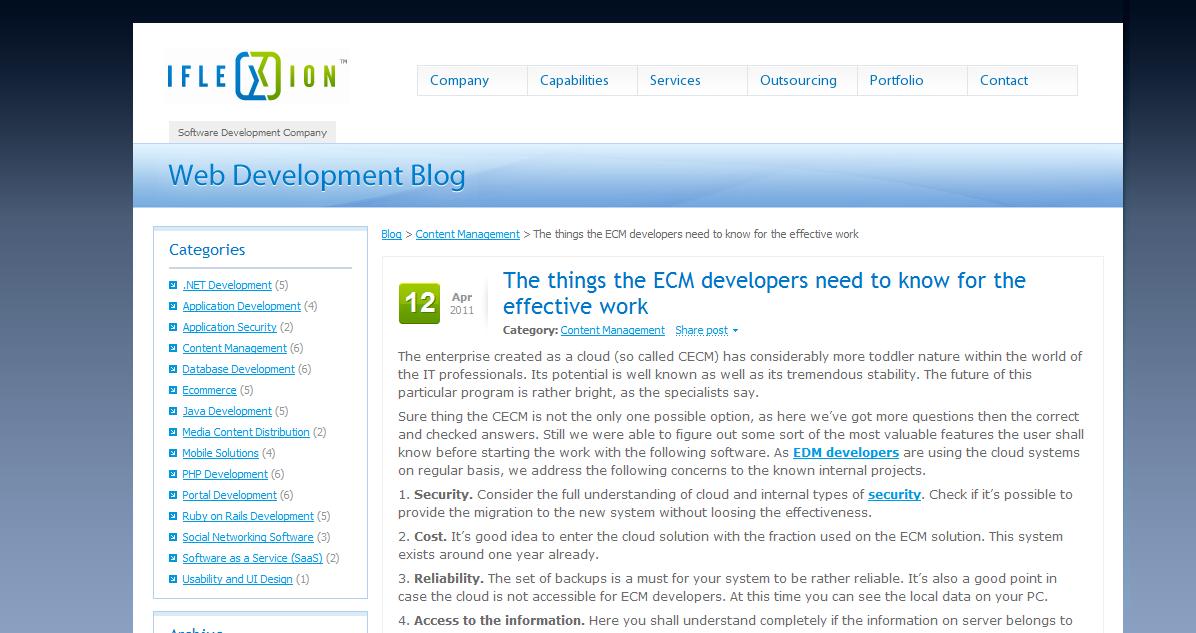Open the PHP Development category

click(x=225, y=474)
